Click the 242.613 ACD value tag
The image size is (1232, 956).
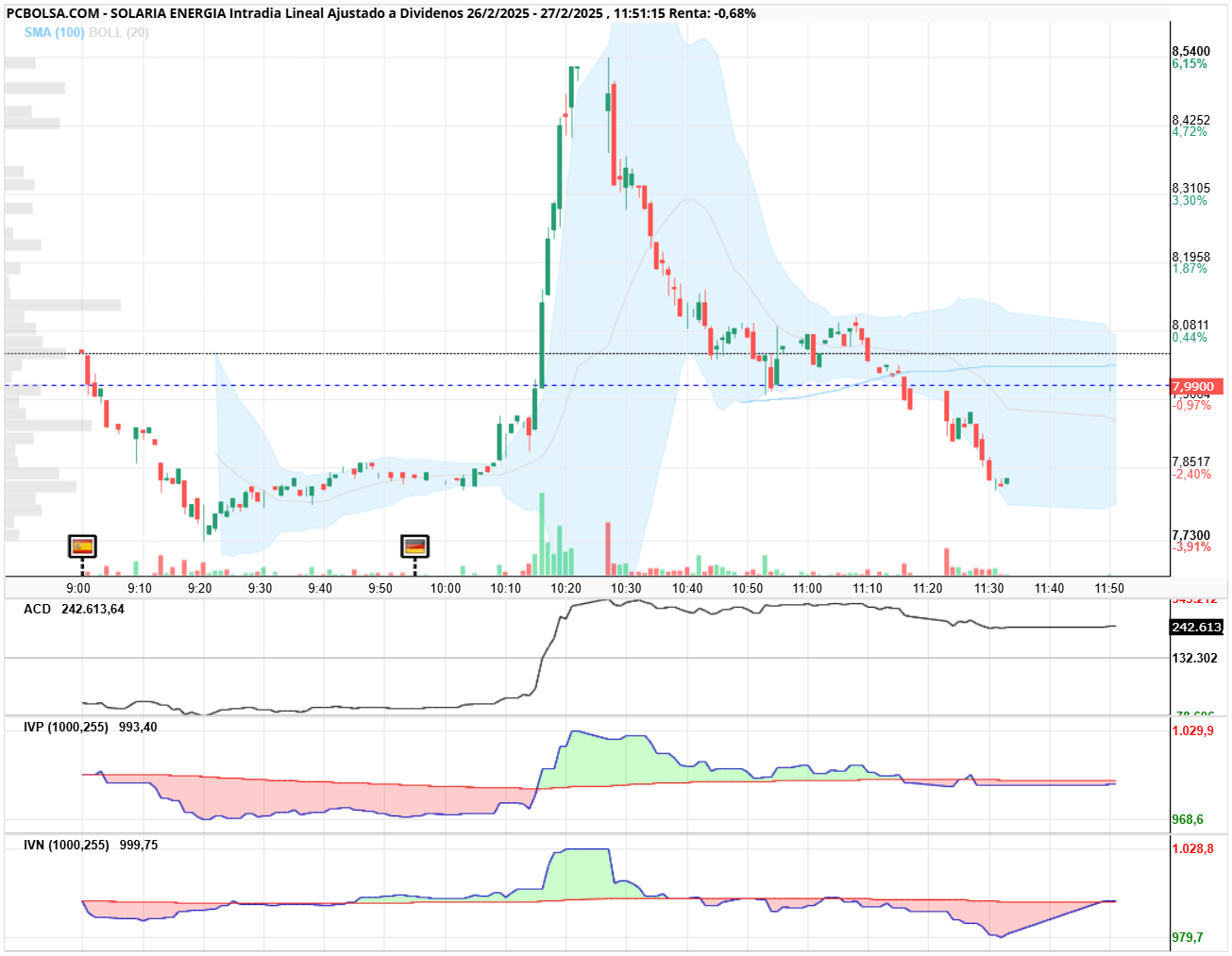coord(1197,628)
